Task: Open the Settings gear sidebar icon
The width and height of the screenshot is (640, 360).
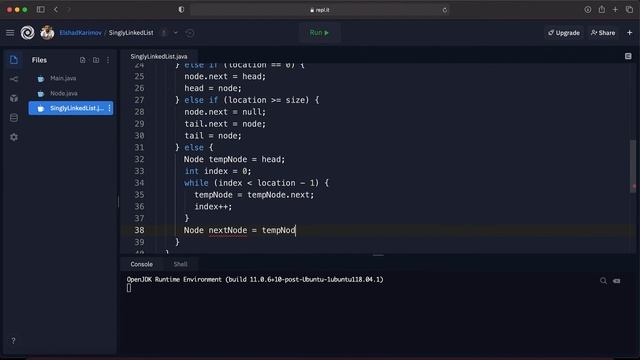Action: [x=13, y=137]
